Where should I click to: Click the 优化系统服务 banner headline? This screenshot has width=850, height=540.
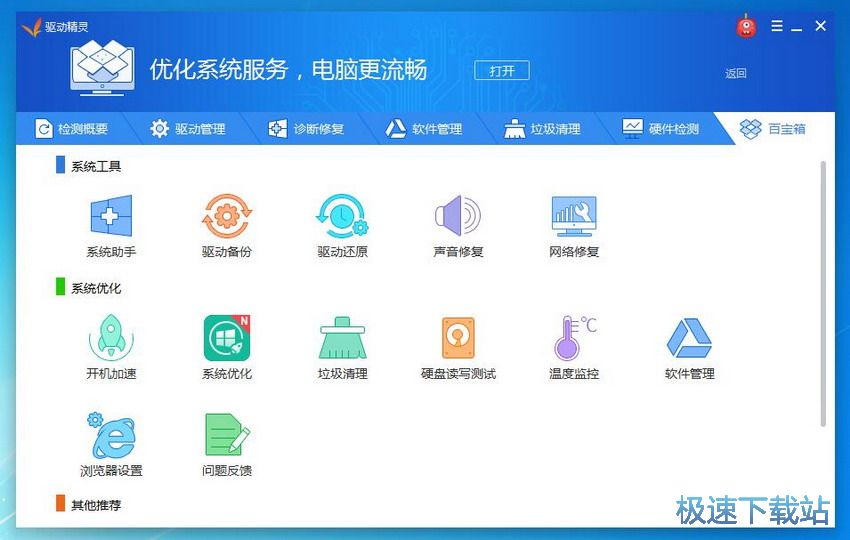click(x=288, y=69)
